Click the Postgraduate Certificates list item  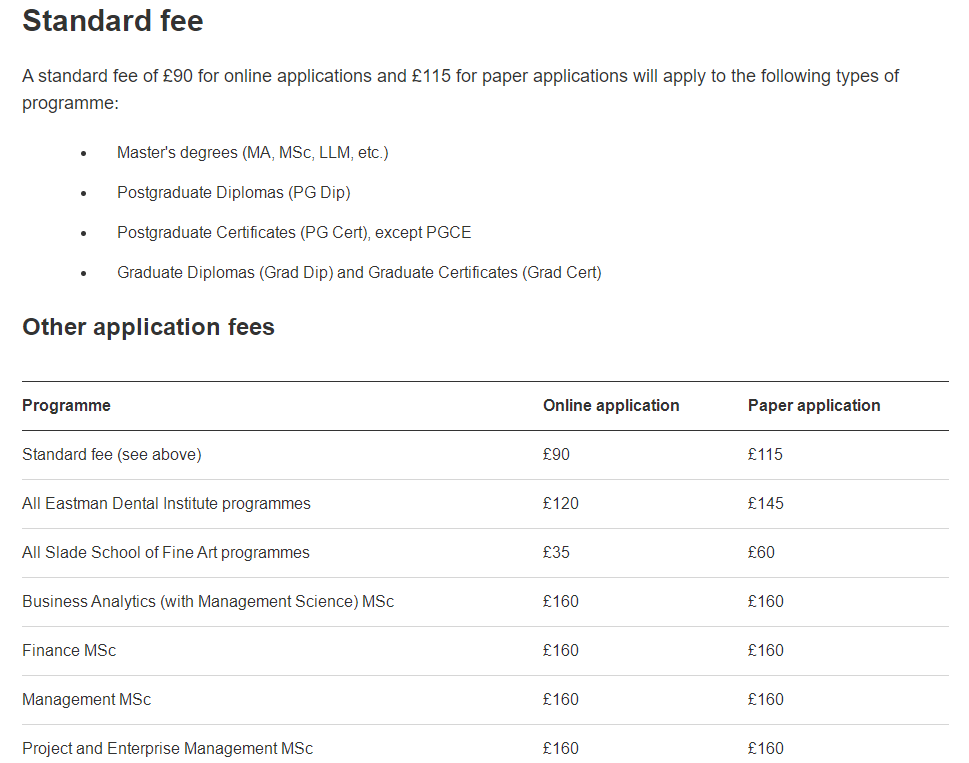click(293, 233)
